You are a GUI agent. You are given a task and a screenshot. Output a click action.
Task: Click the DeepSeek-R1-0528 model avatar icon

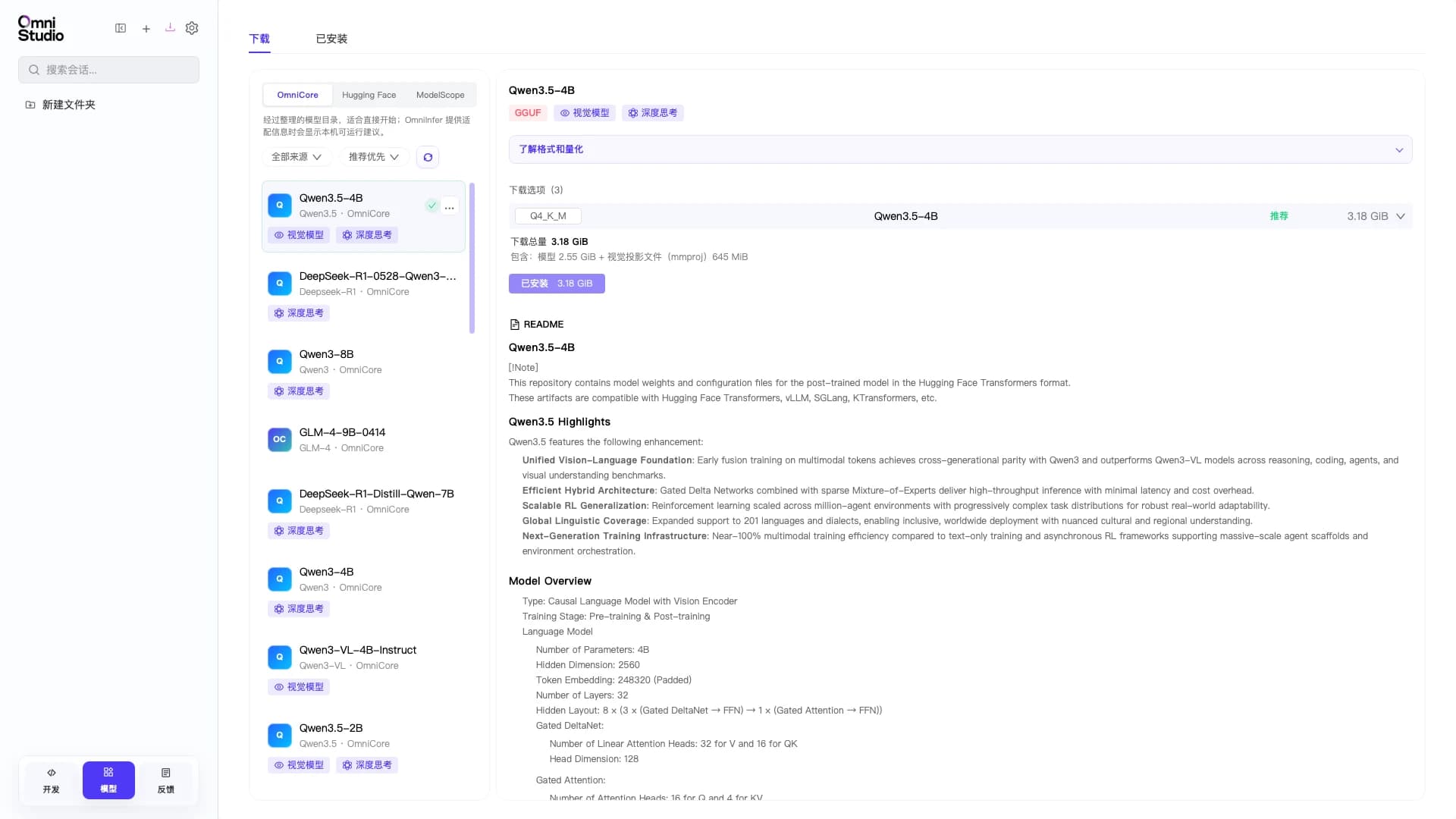point(280,284)
